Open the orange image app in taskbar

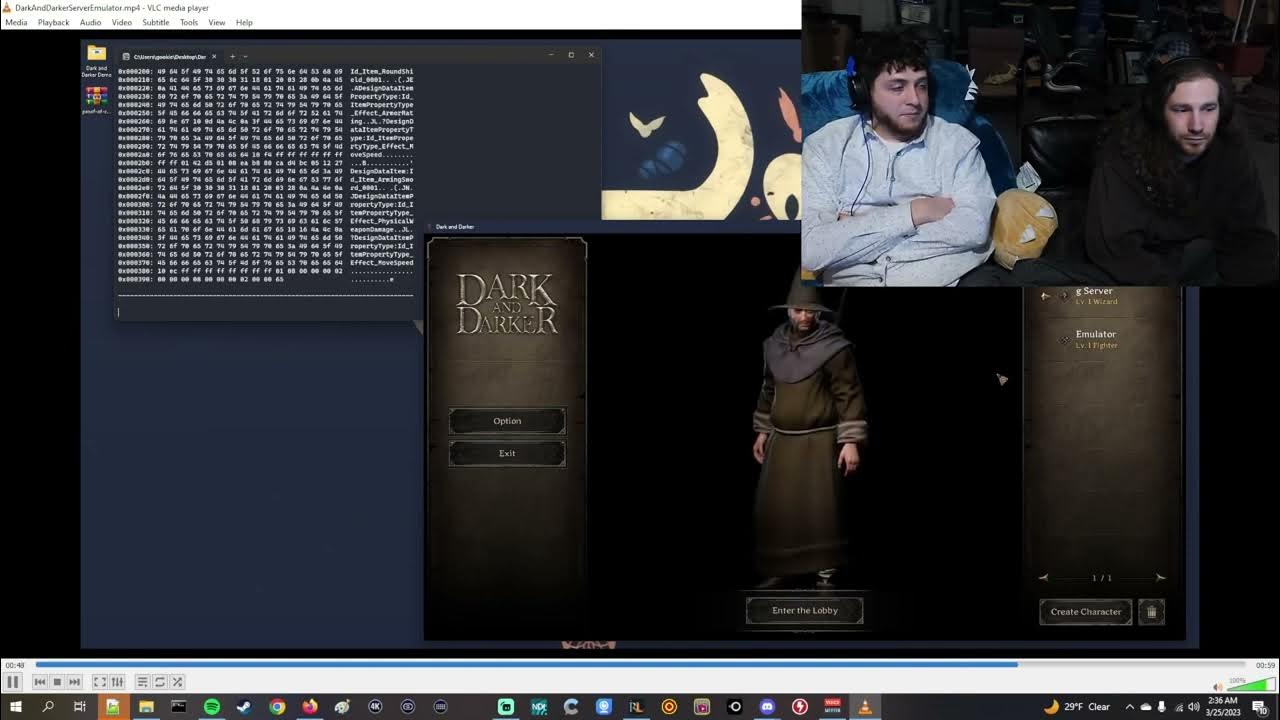click(113, 707)
